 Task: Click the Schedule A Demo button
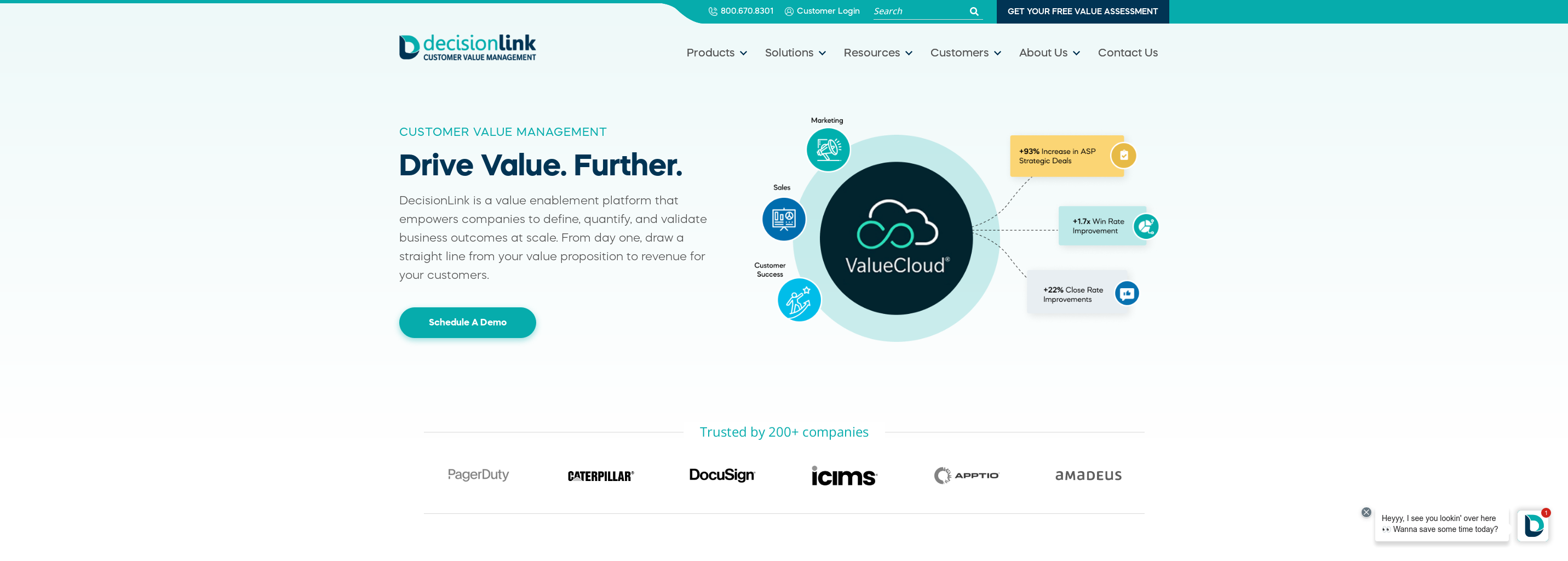point(468,322)
